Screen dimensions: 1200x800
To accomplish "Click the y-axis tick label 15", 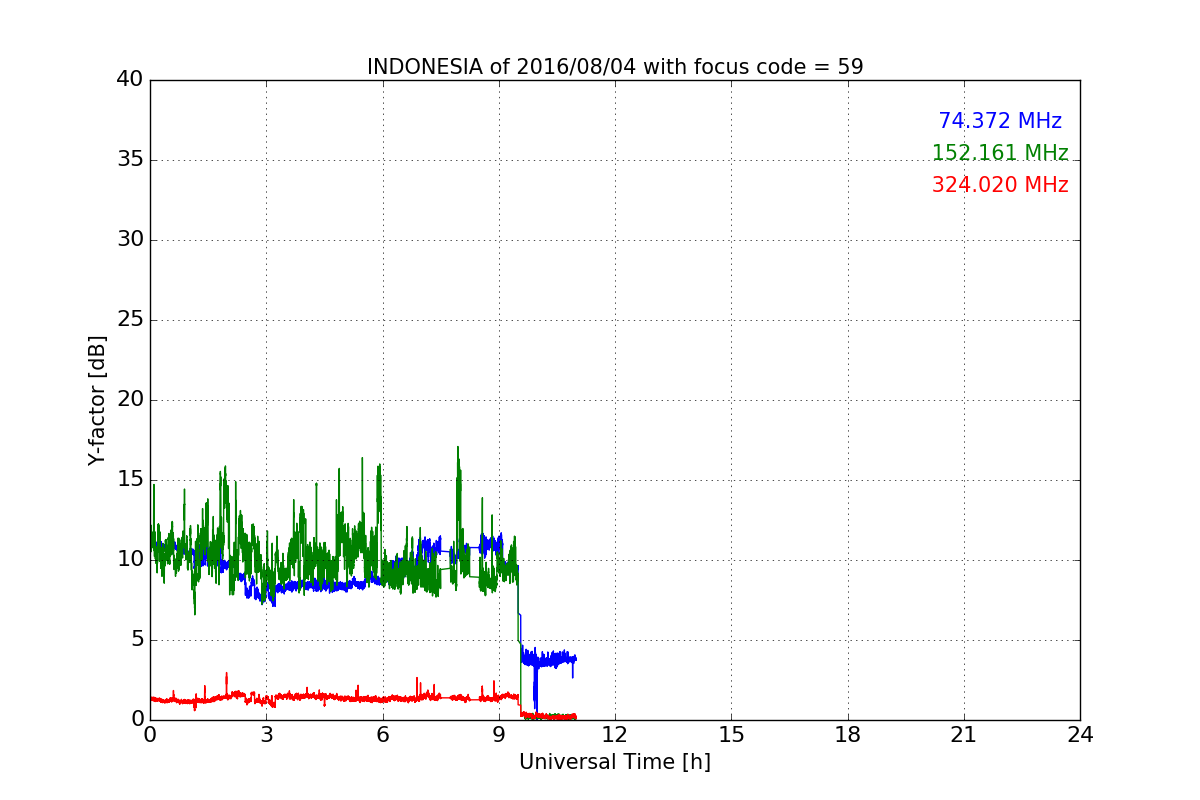I will (130, 479).
